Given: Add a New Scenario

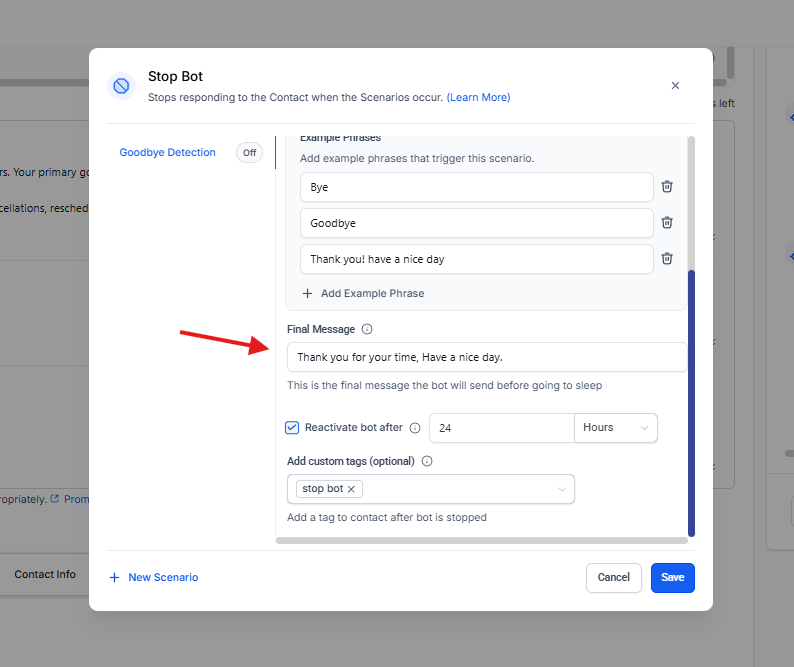Looking at the screenshot, I should pos(154,577).
